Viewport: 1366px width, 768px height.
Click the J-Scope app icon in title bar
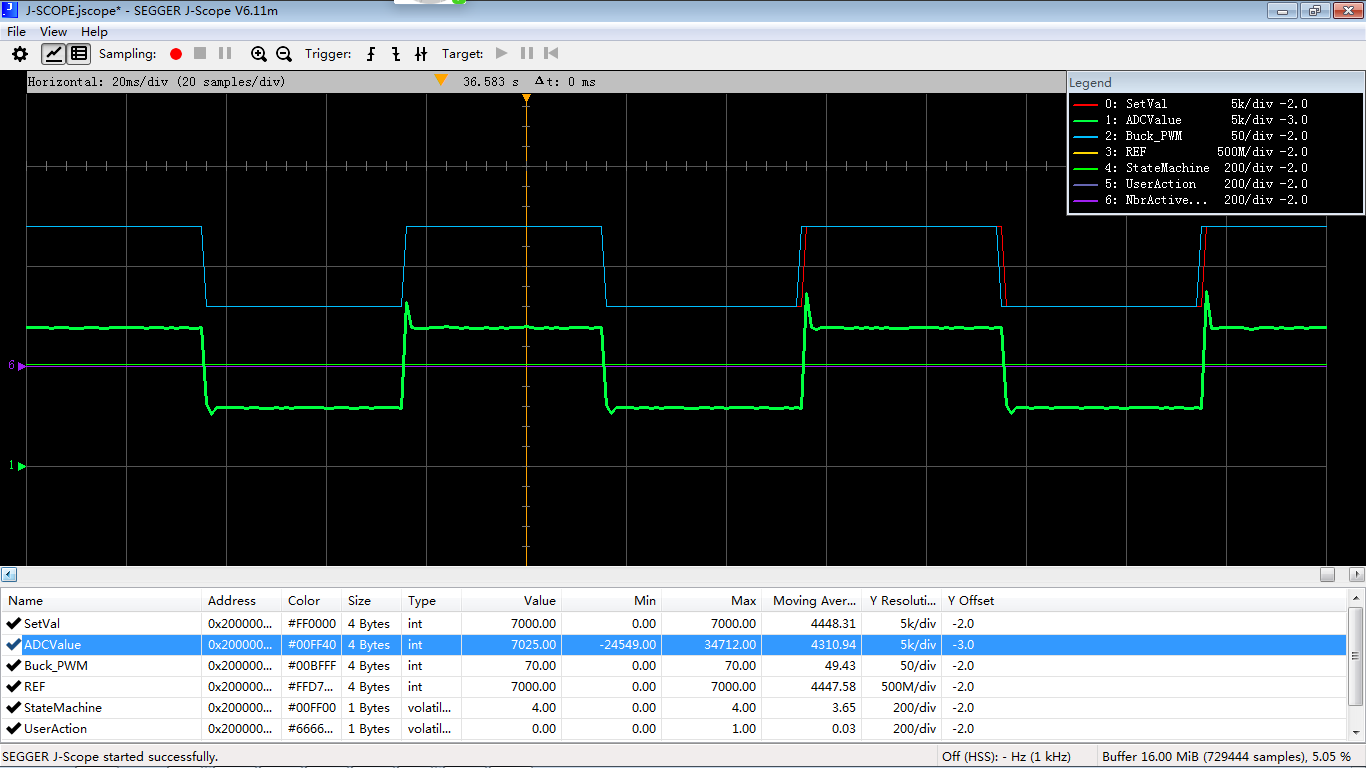pos(11,10)
